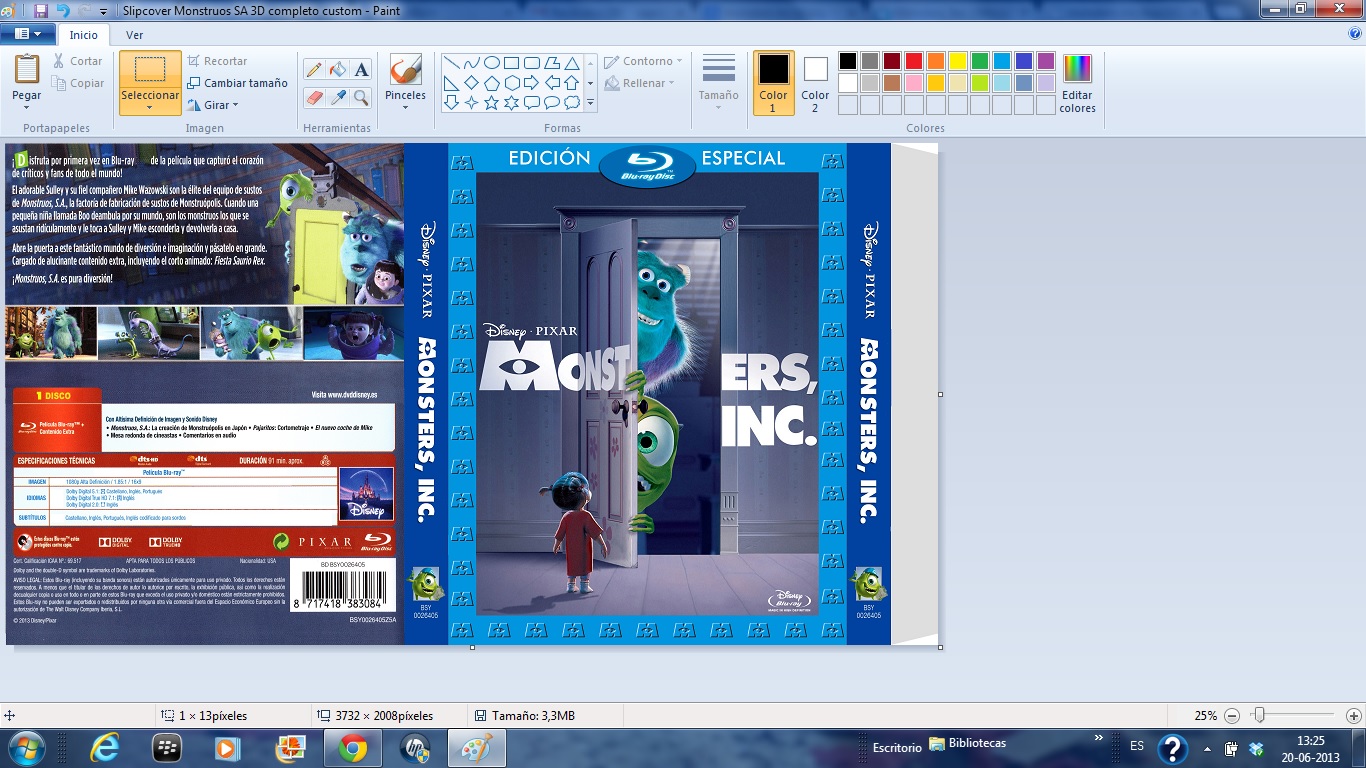Choose the Six-point star shape
Image resolution: width=1366 pixels, height=768 pixels.
[511, 102]
